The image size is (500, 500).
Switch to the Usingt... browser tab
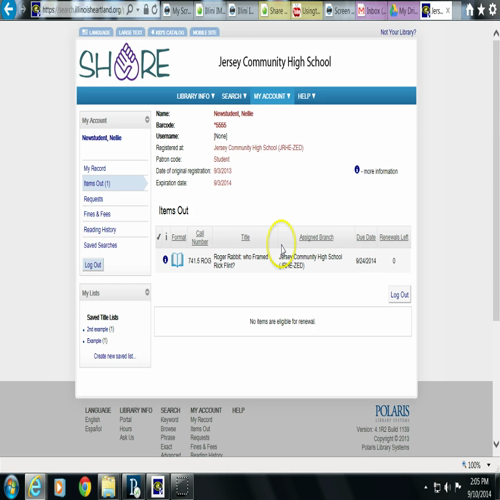tap(307, 11)
